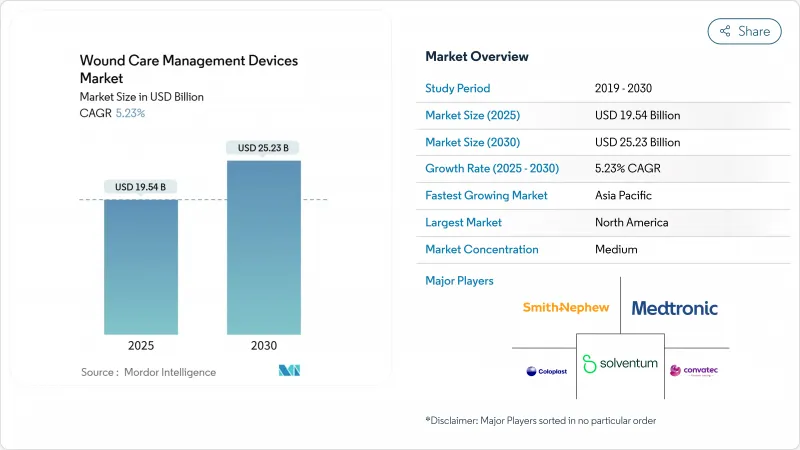800x450 pixels.
Task: Select the Largest Market row
Action: click(603, 222)
